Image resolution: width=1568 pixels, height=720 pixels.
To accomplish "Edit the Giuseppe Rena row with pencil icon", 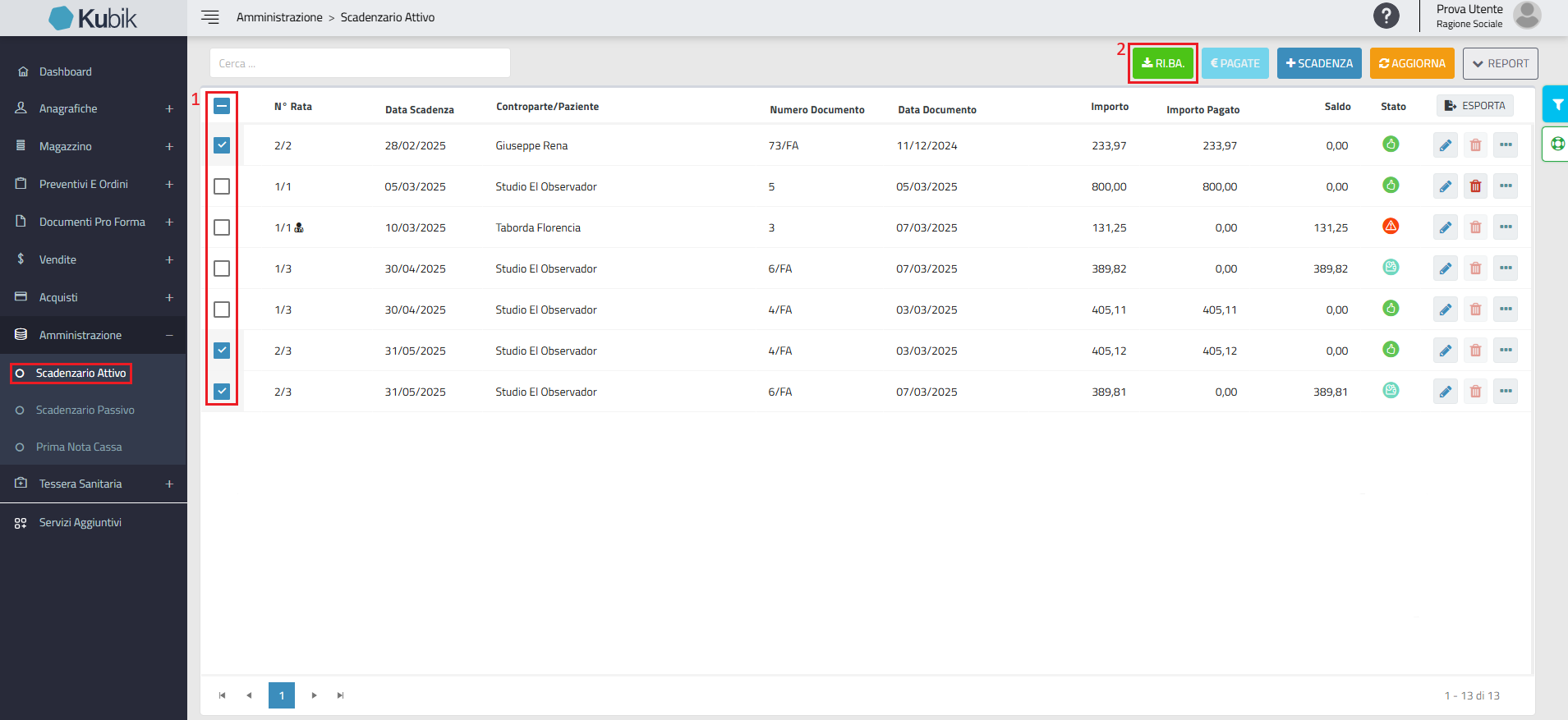I will (1446, 145).
